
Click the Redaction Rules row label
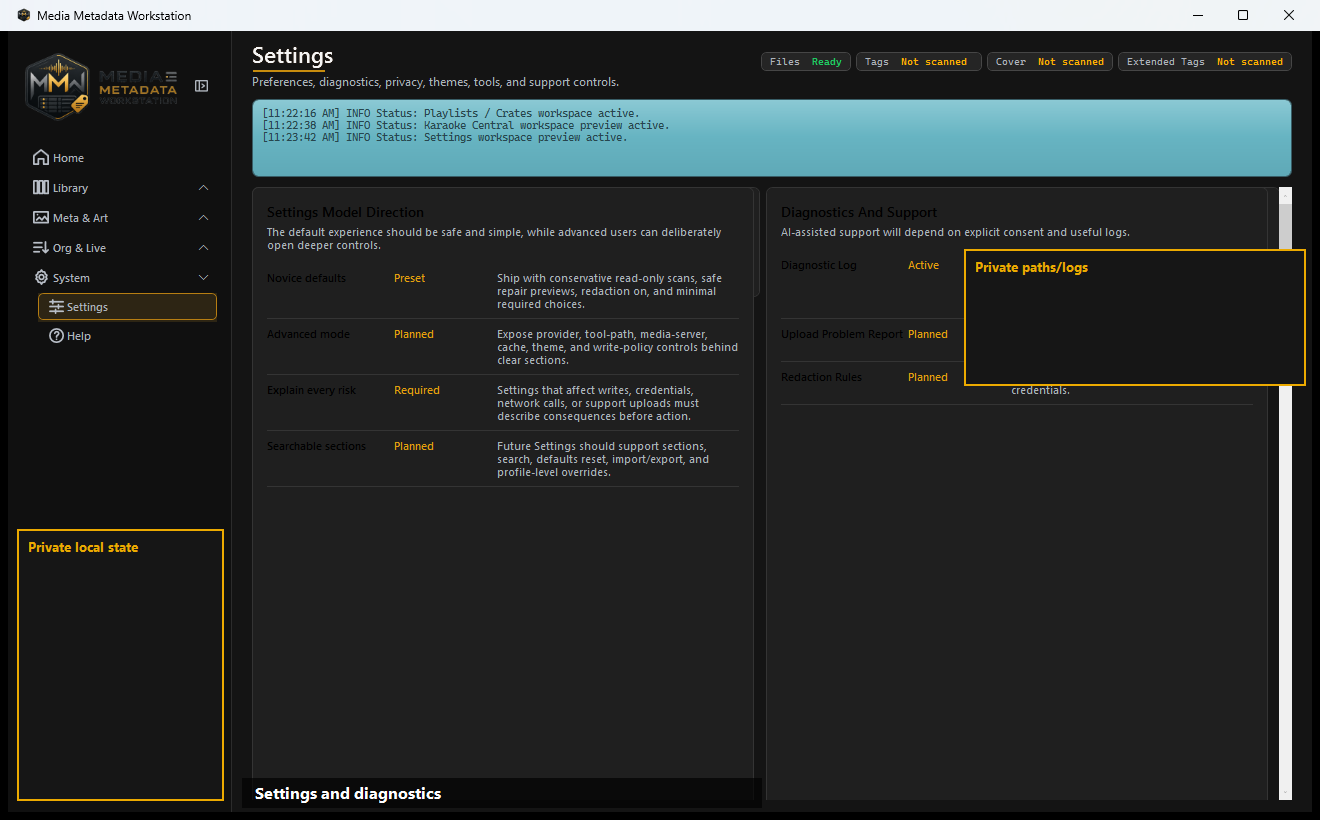[x=821, y=377]
